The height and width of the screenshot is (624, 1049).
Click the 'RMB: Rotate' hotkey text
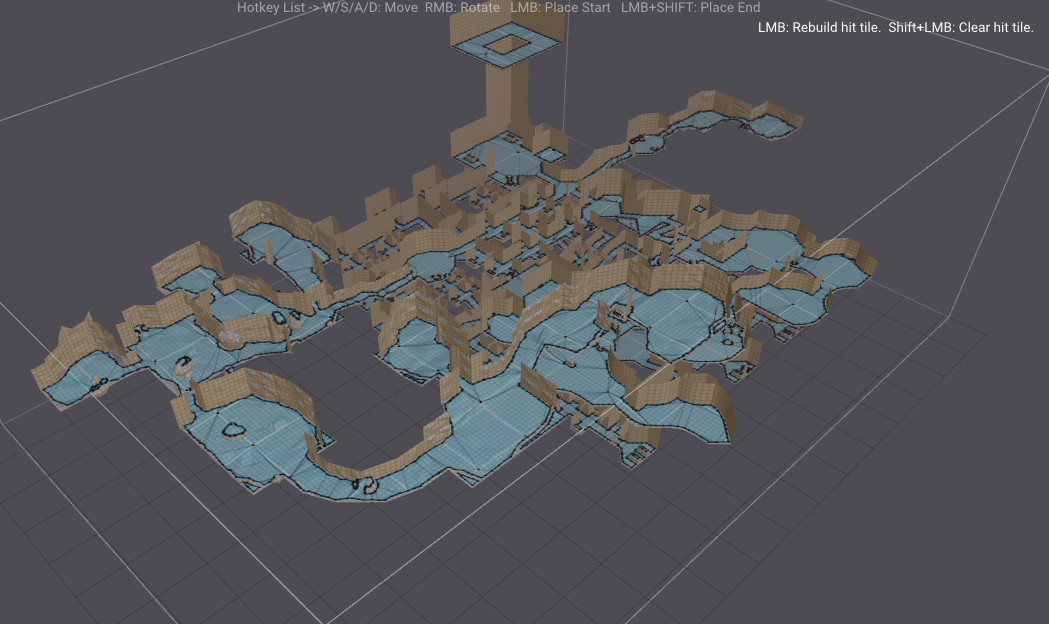point(462,8)
